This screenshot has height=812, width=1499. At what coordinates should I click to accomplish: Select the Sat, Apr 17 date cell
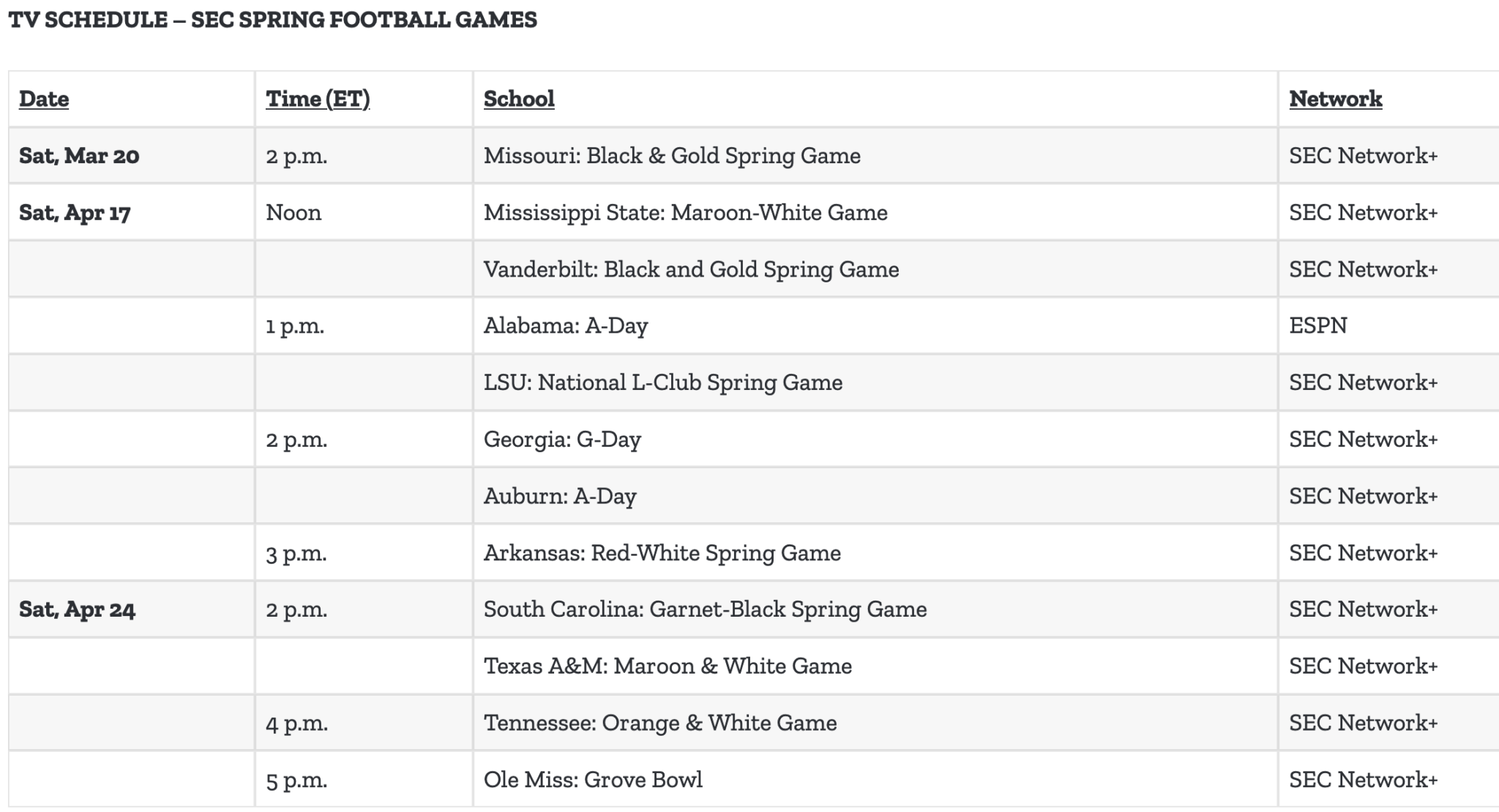coord(75,213)
